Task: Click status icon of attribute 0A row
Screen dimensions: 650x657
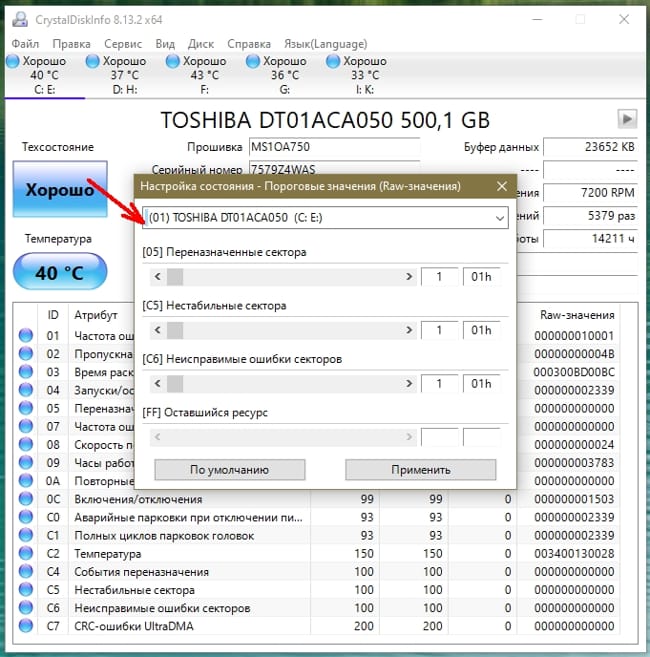Action: 26,481
